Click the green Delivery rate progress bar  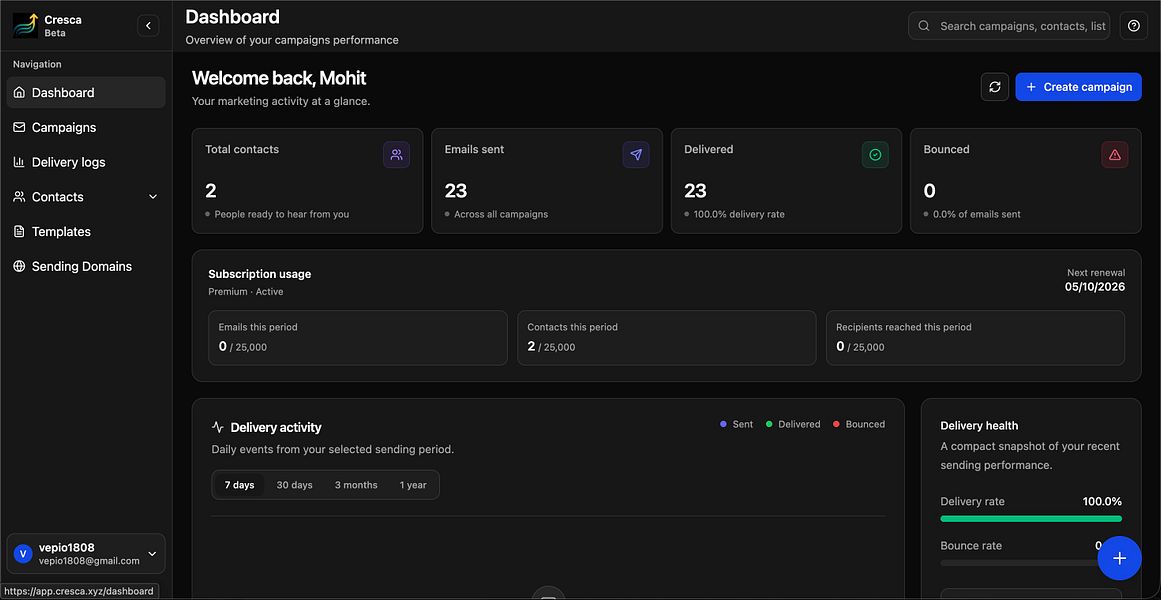[1031, 519]
